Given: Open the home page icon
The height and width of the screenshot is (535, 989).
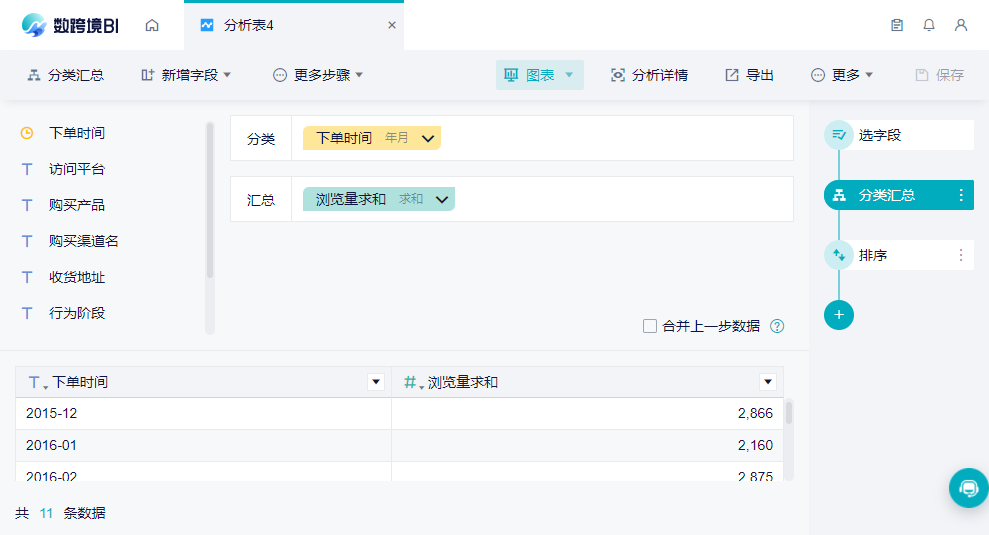Looking at the screenshot, I should pos(152,25).
